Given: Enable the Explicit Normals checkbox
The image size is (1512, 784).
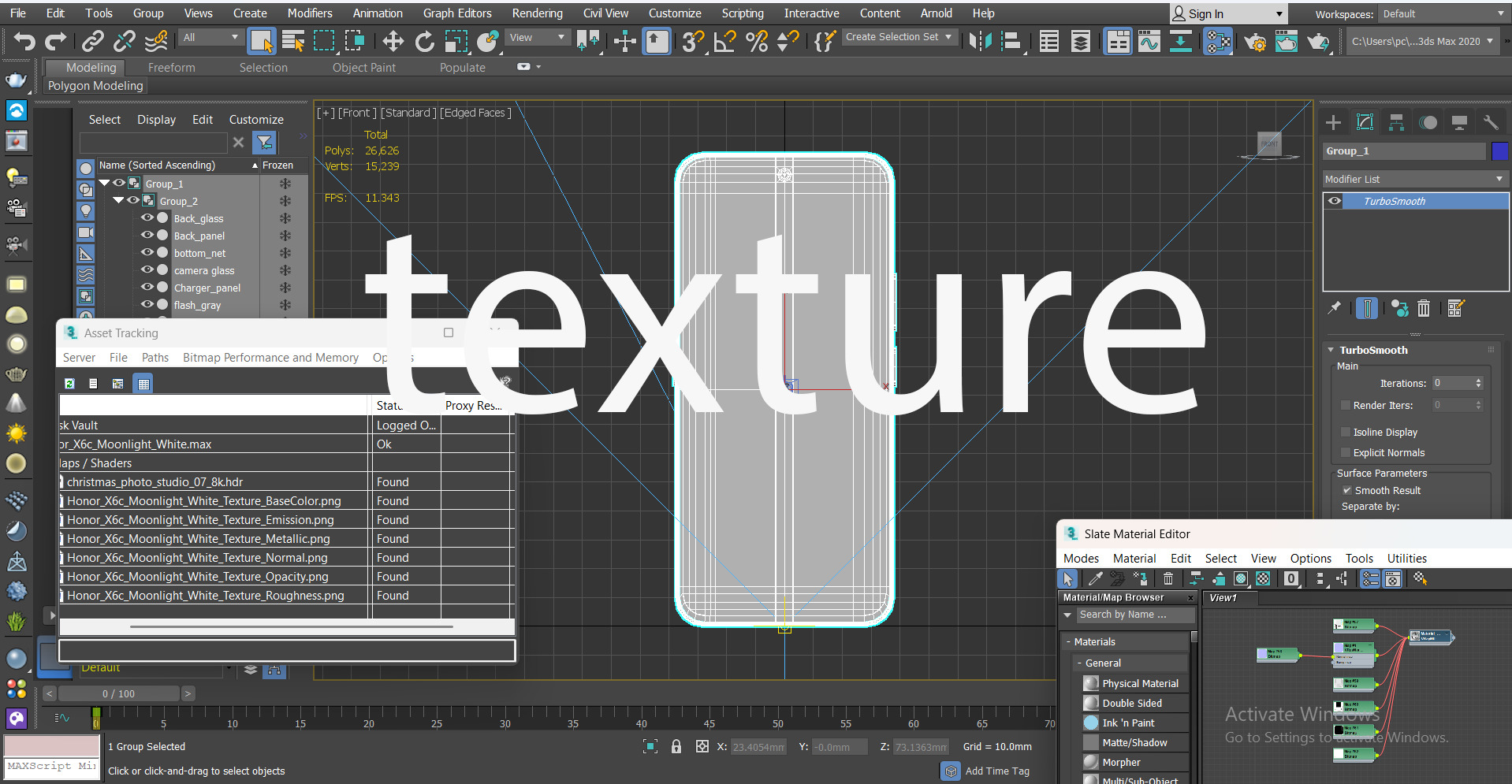Looking at the screenshot, I should pyautogui.click(x=1346, y=452).
